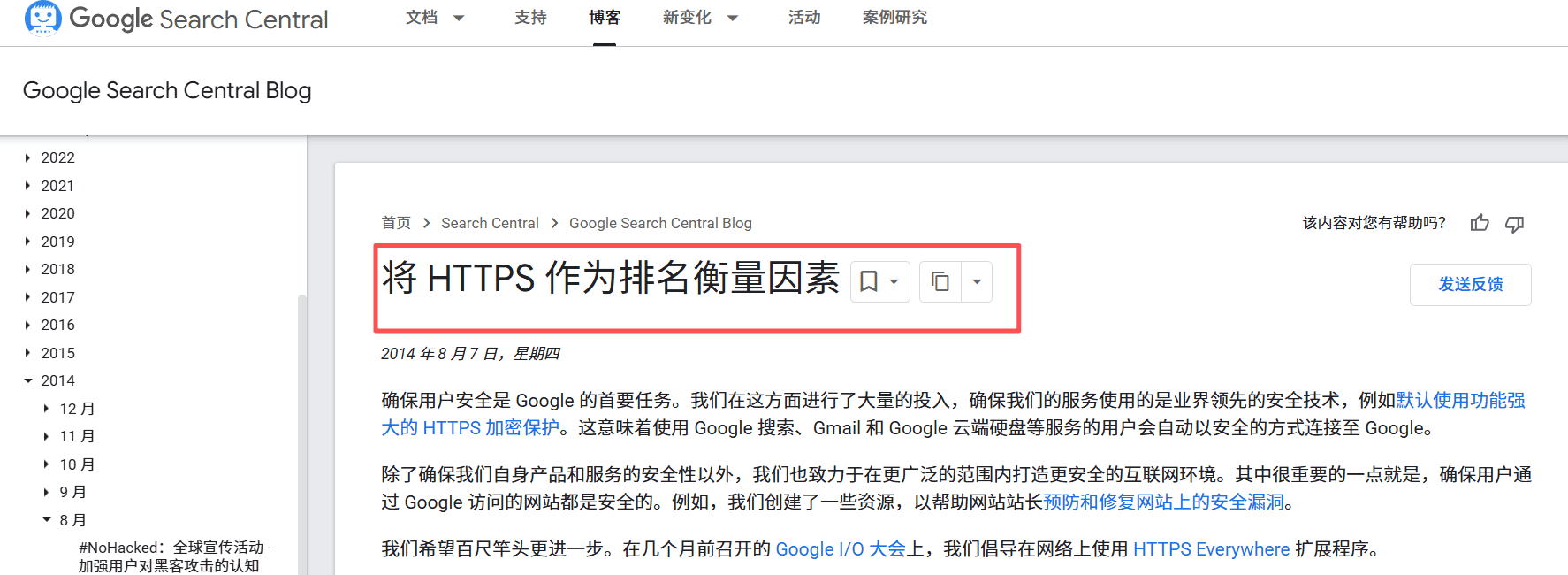Click the sidebar vertical scrollbar
Image resolution: width=1568 pixels, height=575 pixels.
(x=302, y=433)
